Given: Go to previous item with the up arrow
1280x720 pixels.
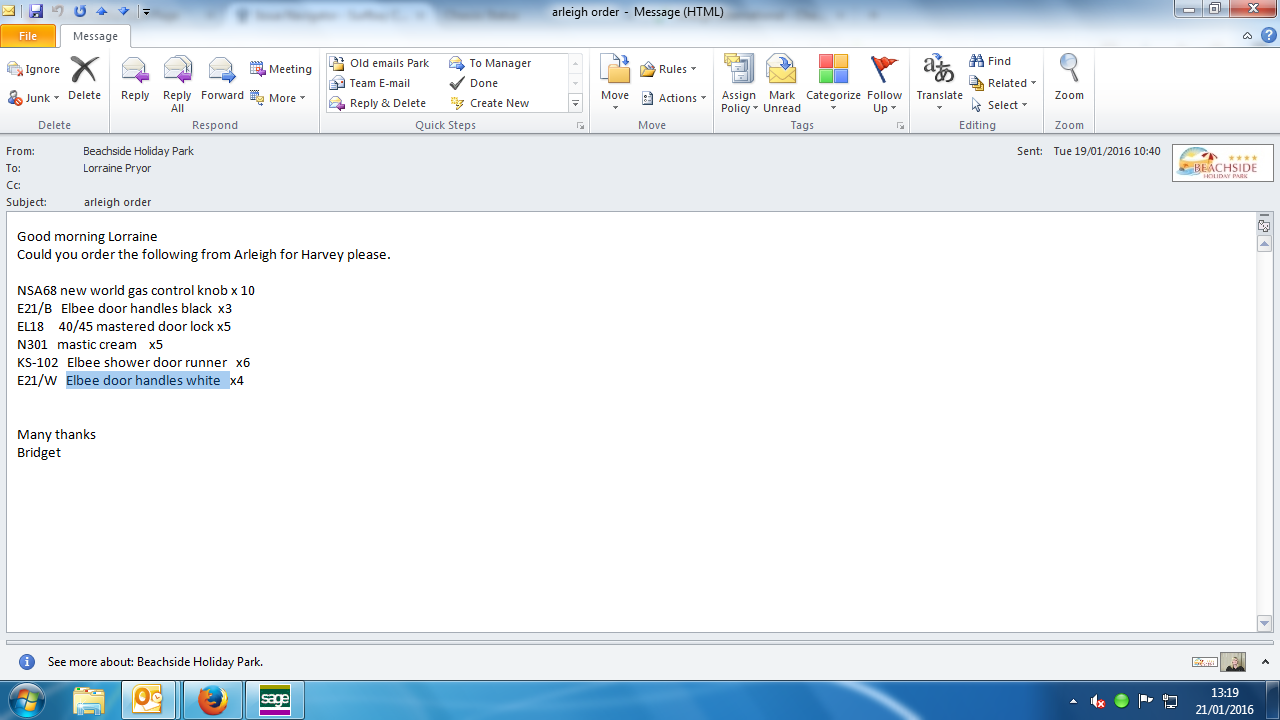Looking at the screenshot, I should pyautogui.click(x=101, y=12).
